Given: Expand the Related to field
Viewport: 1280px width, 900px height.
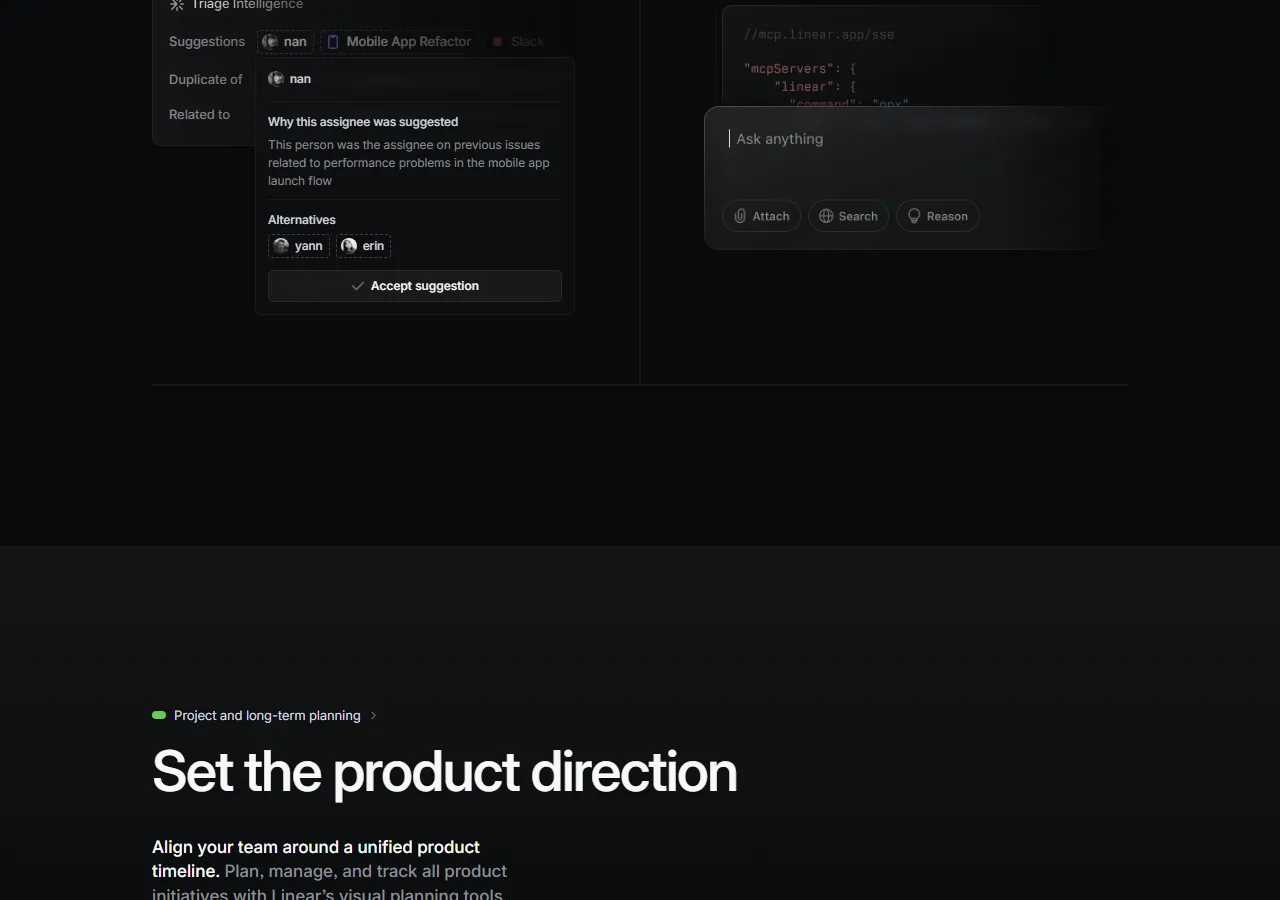Looking at the screenshot, I should tap(199, 114).
